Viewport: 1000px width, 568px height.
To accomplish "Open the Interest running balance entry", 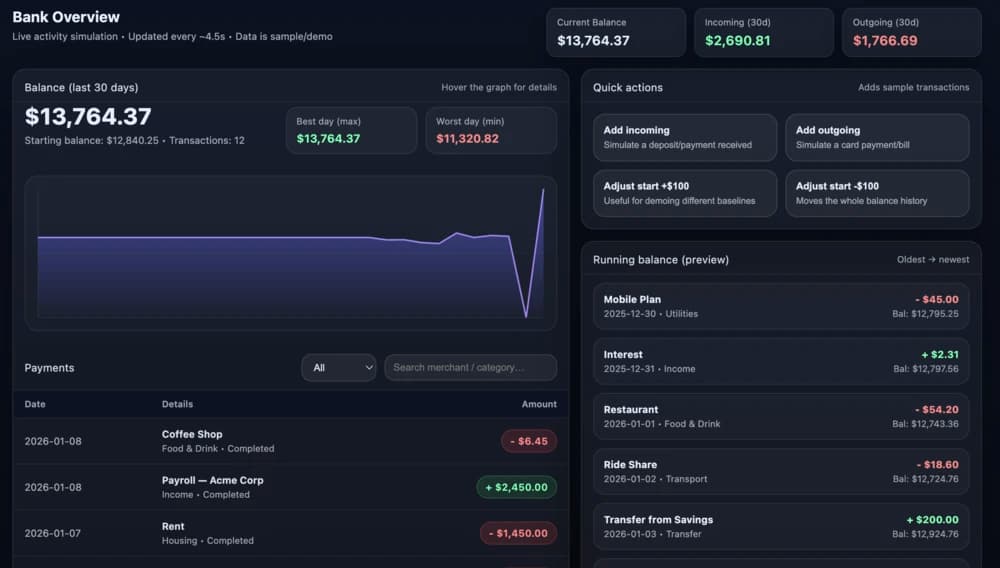I will pos(781,361).
